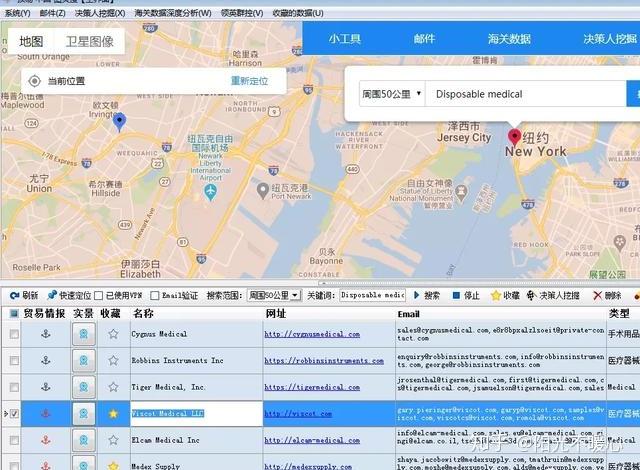Open the tigermedical.com link
640x470 pixels.
[x=312, y=387]
